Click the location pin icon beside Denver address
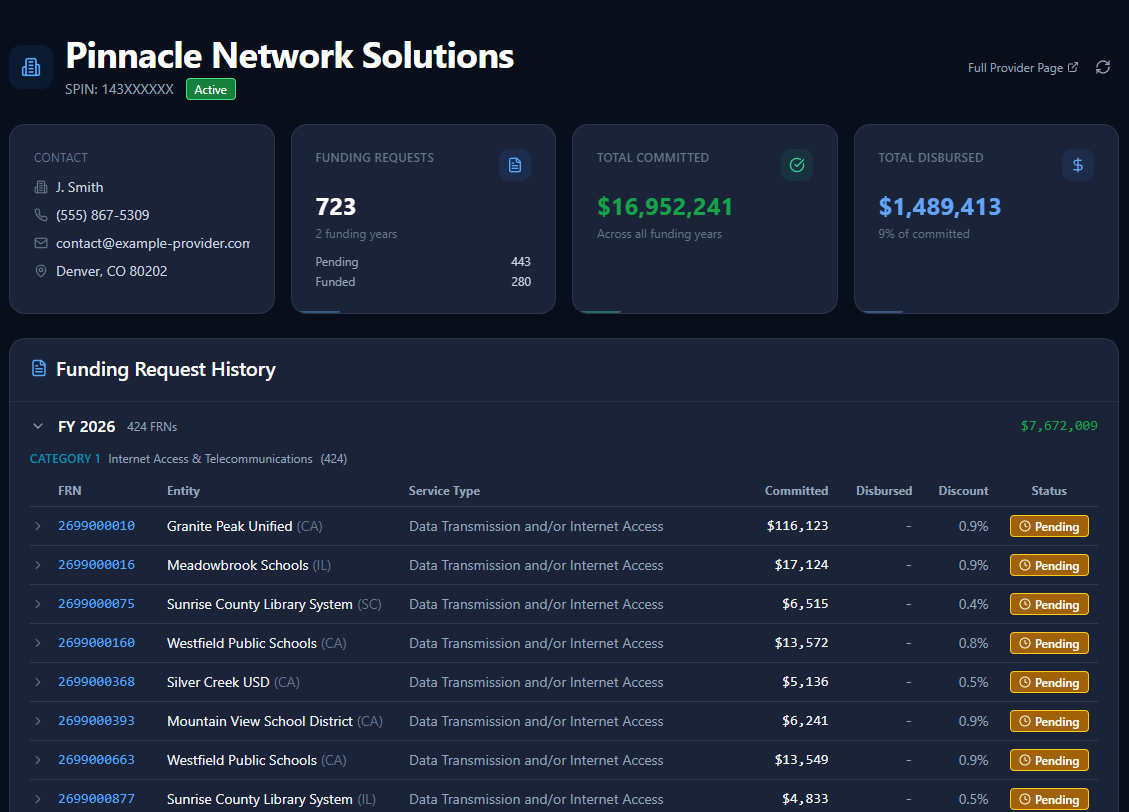The image size is (1129, 812). pos(41,271)
